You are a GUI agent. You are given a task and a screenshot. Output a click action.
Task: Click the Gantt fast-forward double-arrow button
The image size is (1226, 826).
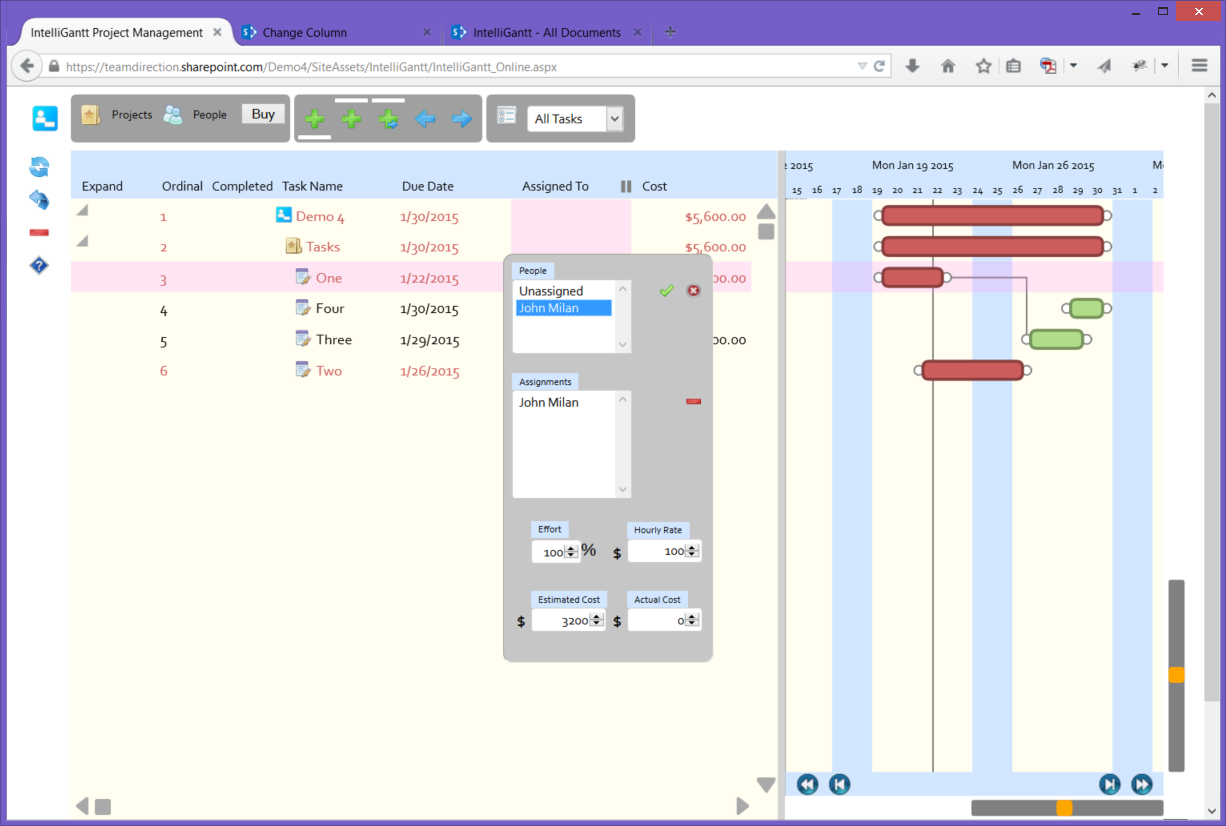1142,785
